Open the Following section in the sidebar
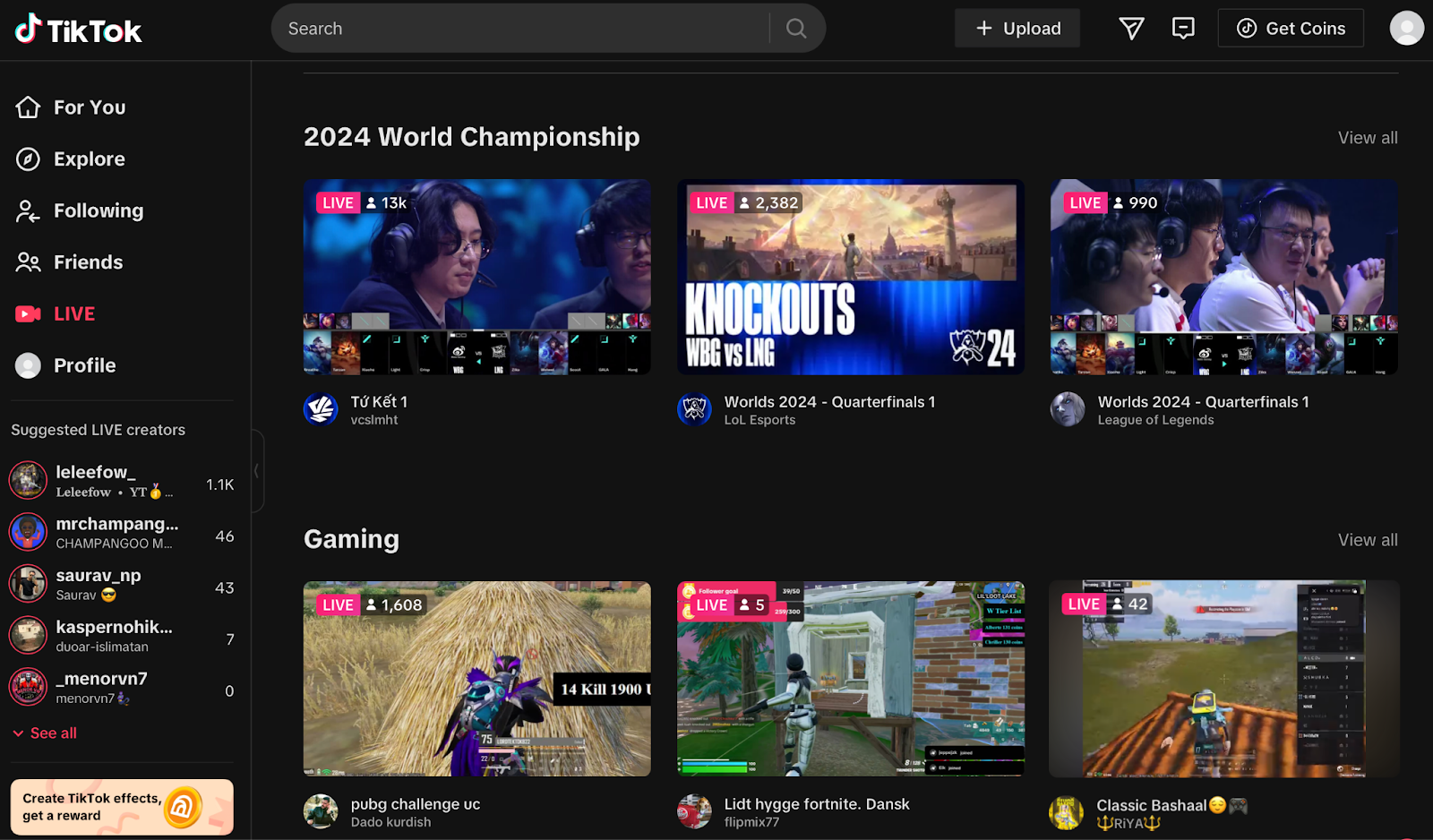The image size is (1433, 840). pos(29,210)
